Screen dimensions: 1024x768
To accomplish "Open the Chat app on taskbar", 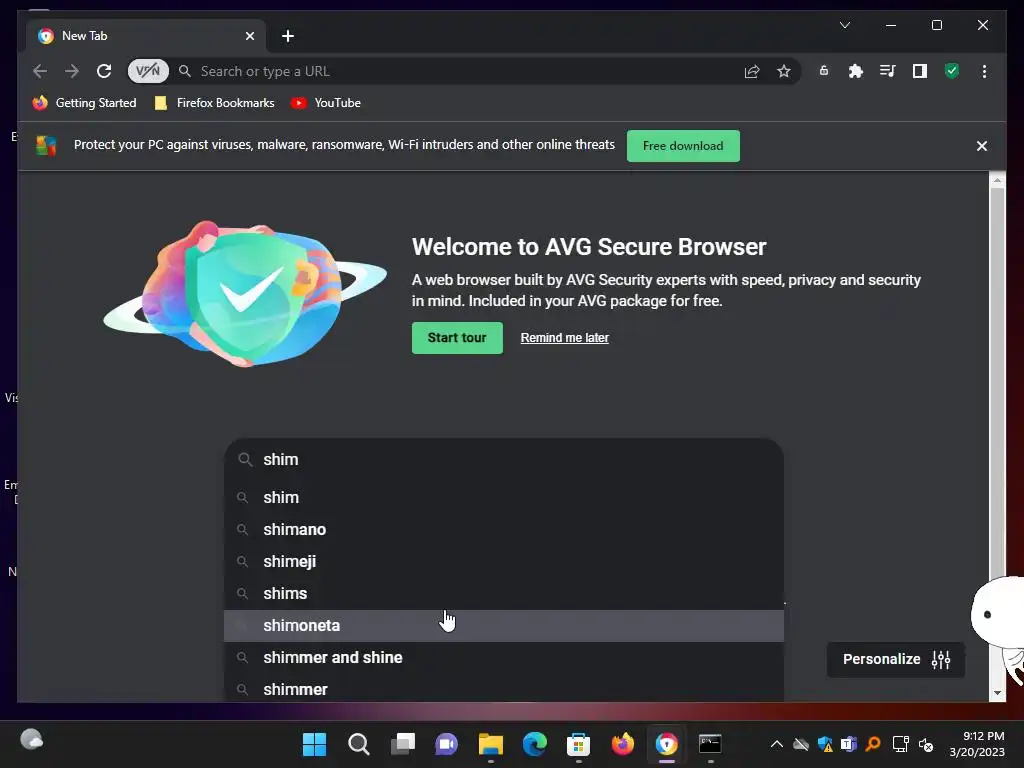I will pos(447,744).
